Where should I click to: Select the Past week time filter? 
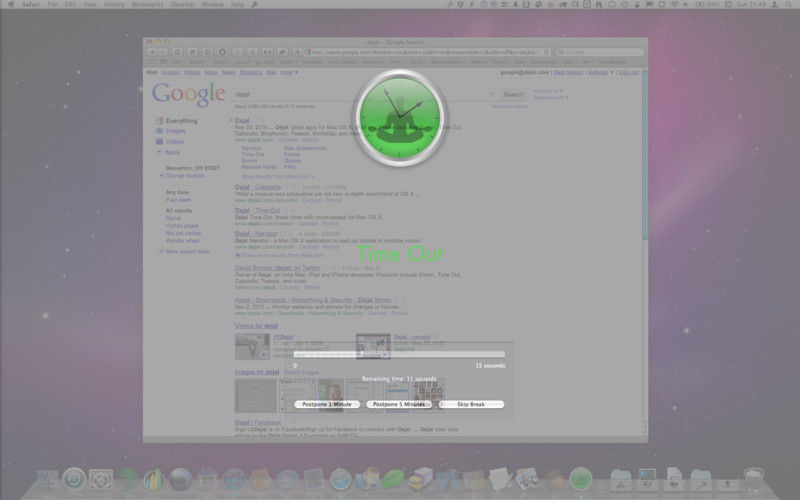[178, 200]
